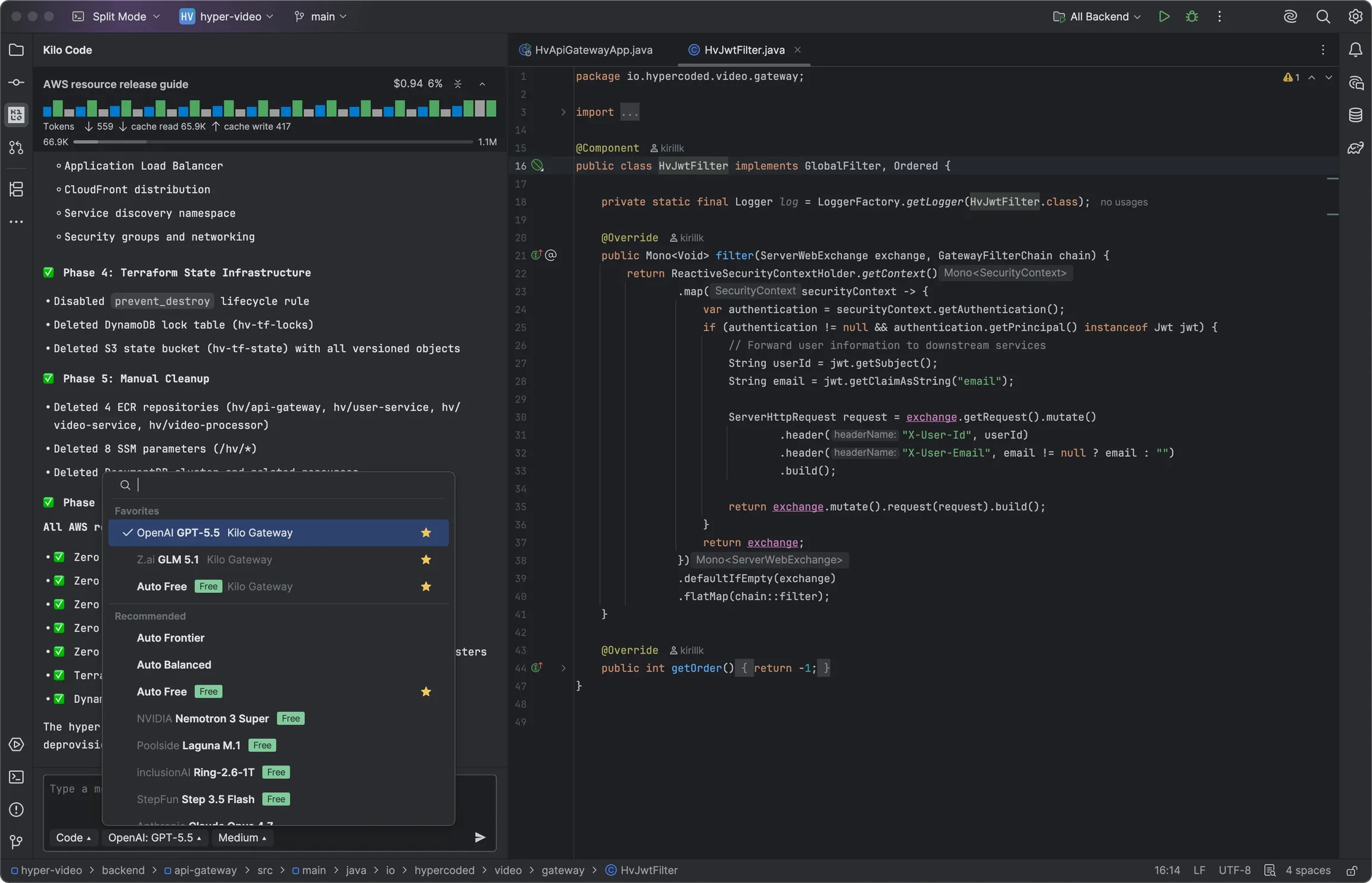Open the Problems tool window icon

point(16,810)
